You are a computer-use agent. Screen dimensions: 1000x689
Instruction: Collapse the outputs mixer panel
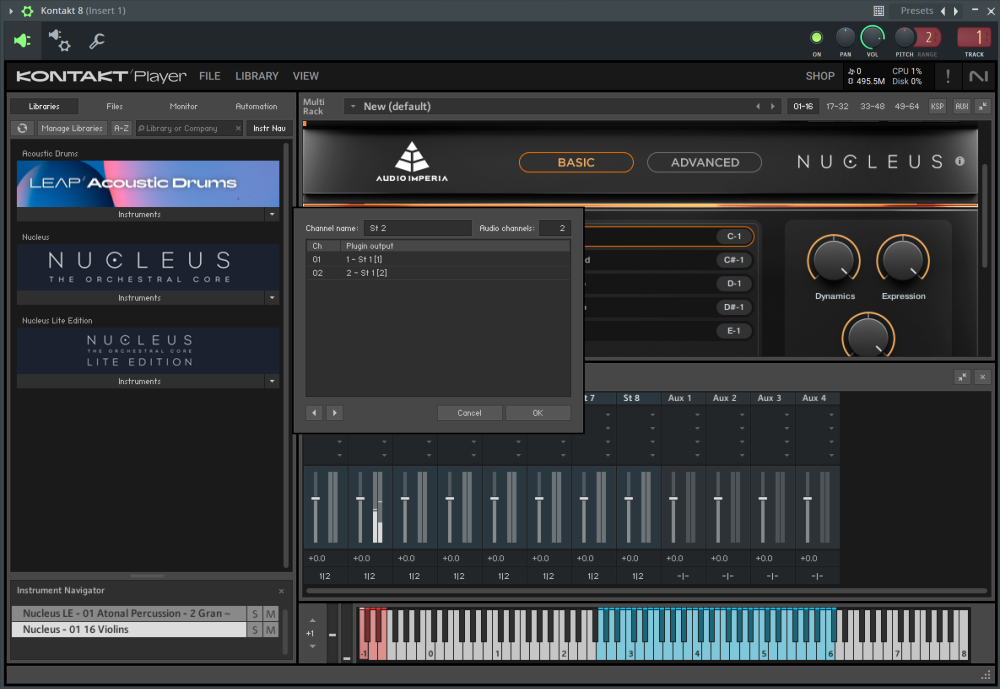tap(962, 377)
